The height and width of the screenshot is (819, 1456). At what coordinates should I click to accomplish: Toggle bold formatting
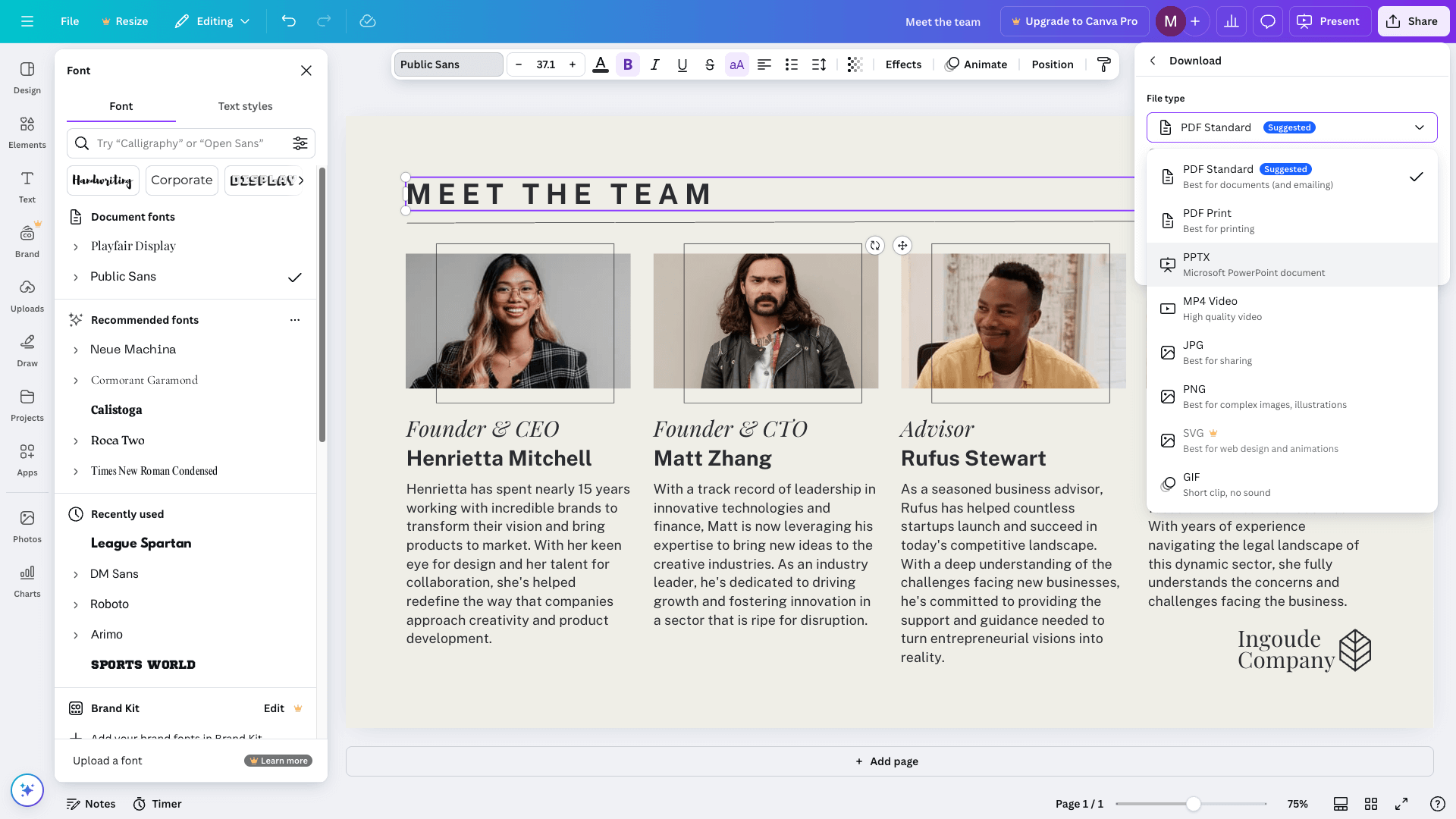tap(627, 64)
